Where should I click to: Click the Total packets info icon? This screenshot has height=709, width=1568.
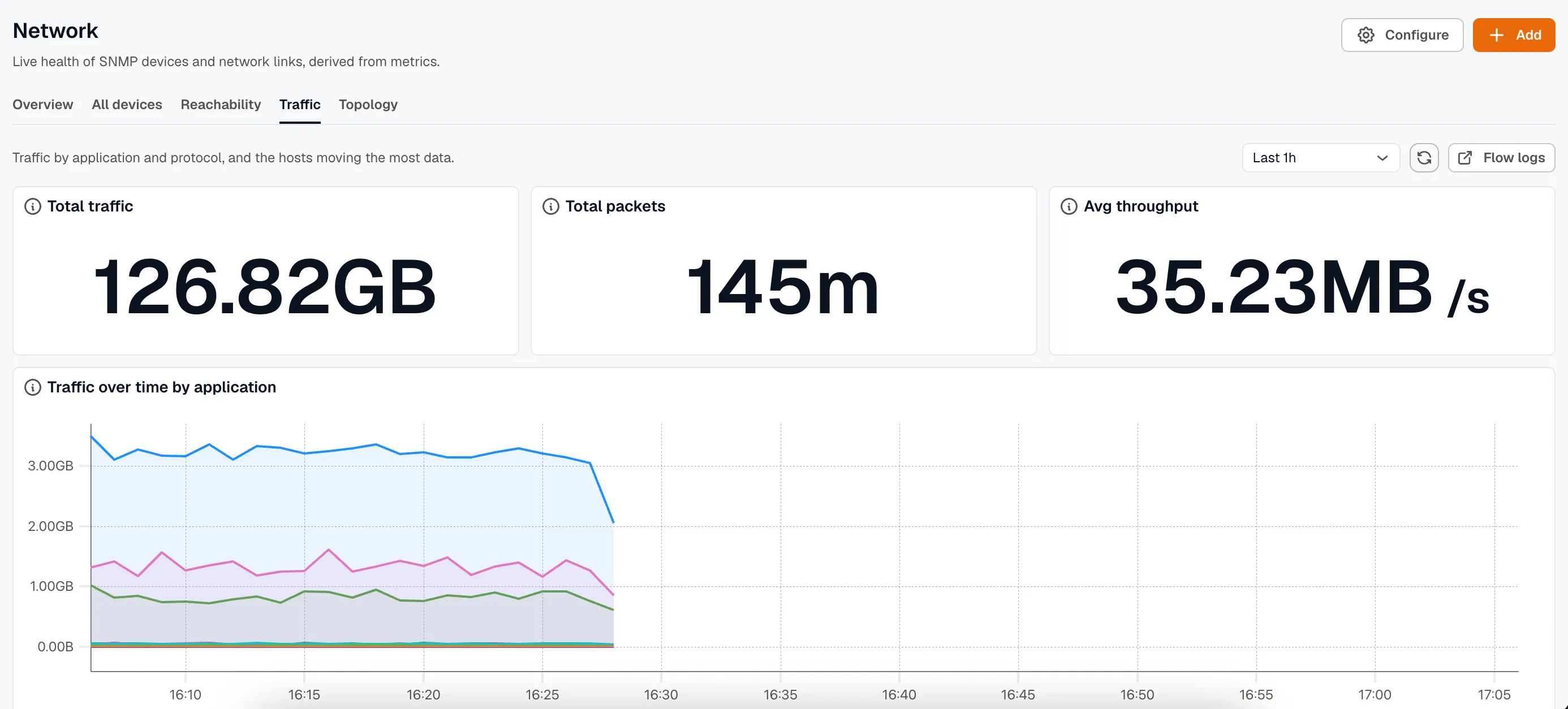[x=550, y=206]
